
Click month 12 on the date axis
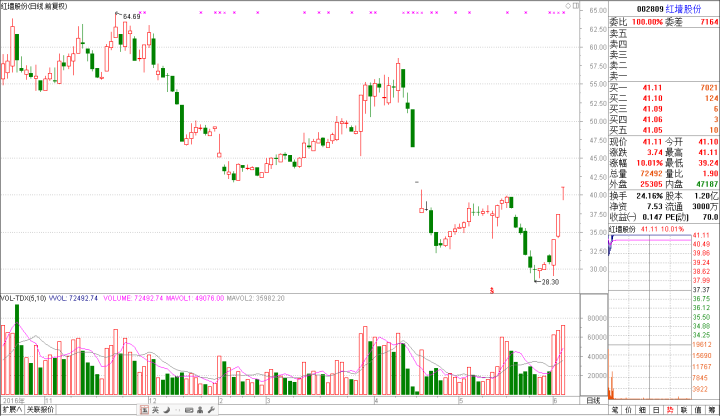[152, 401]
